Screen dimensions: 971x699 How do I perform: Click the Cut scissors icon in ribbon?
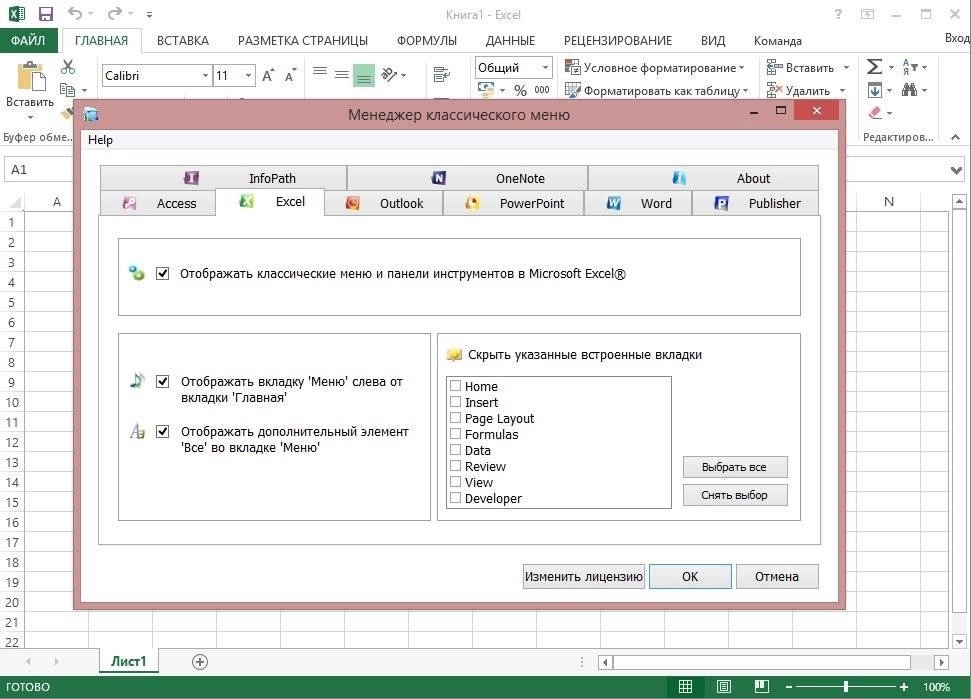67,66
